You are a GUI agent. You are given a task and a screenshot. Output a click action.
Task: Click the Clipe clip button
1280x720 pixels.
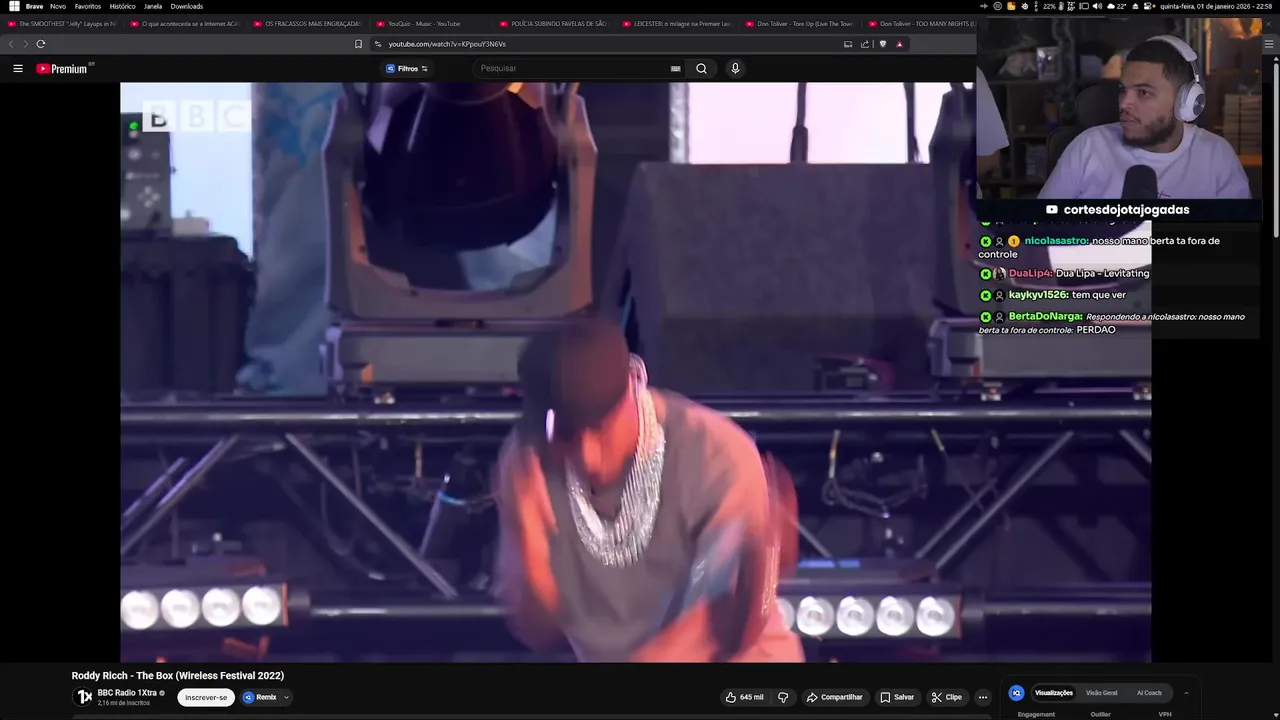pos(946,697)
